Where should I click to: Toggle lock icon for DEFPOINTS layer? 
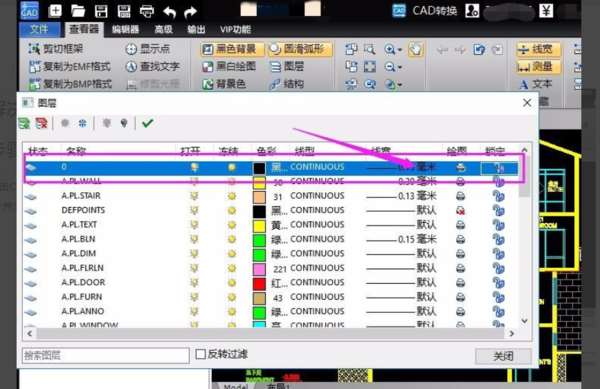498,210
